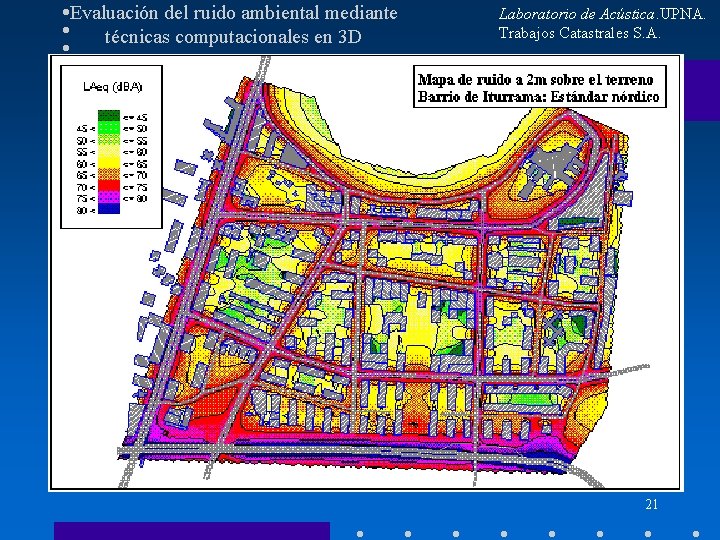This screenshot has height=540, width=720.
Task: Click the '70 <' legend label
Action: click(x=86, y=187)
